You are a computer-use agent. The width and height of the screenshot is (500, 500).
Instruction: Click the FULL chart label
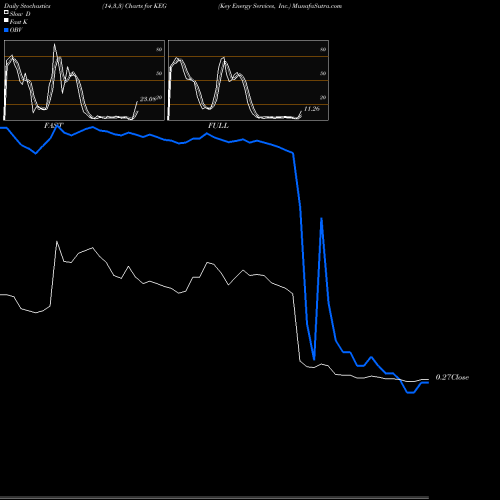[x=218, y=126]
